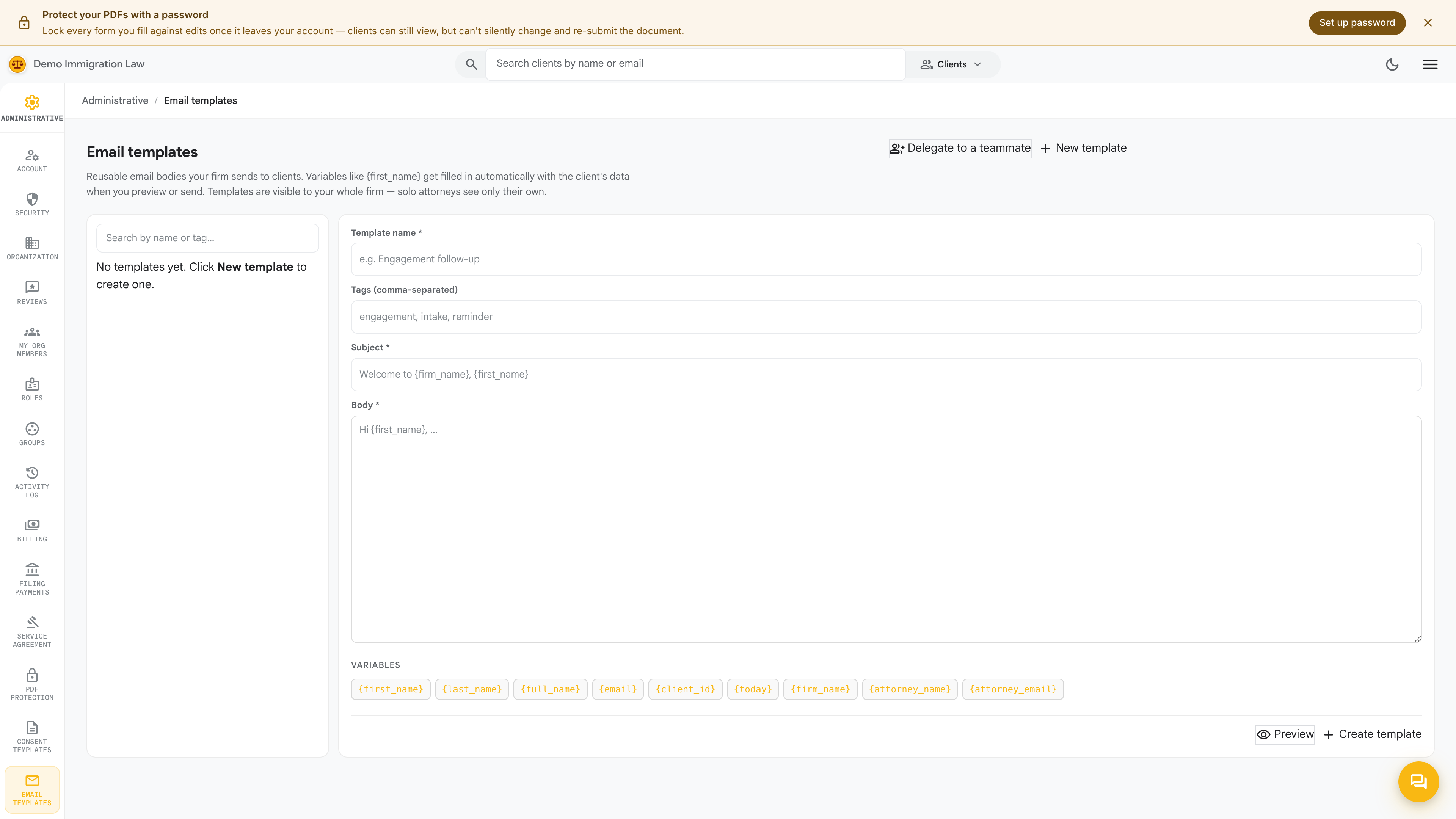
Task: Insert {attorney_name} variable chip
Action: pos(910,690)
